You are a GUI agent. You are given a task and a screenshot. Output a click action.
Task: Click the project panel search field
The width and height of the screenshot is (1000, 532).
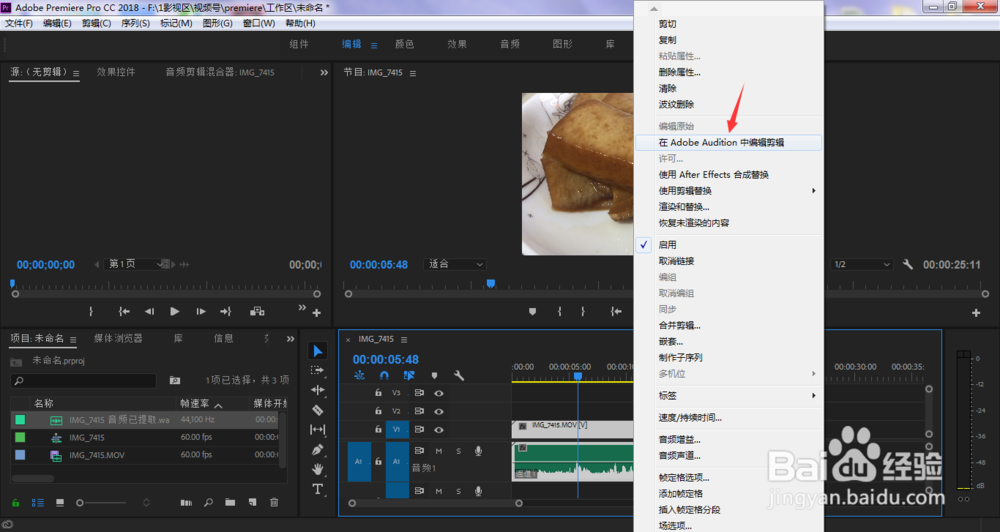point(84,381)
